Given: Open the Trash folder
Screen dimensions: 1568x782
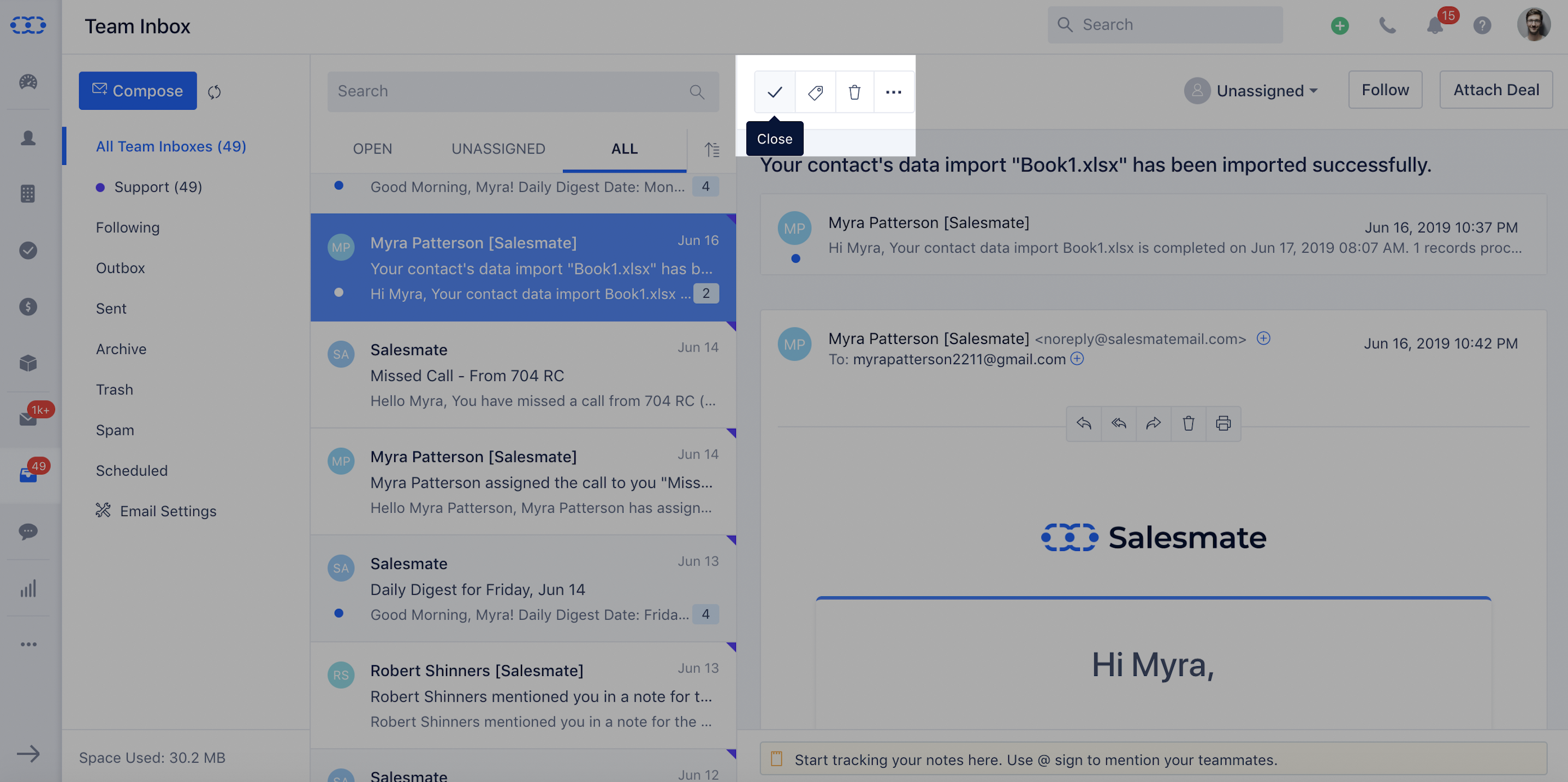Looking at the screenshot, I should 115,390.
